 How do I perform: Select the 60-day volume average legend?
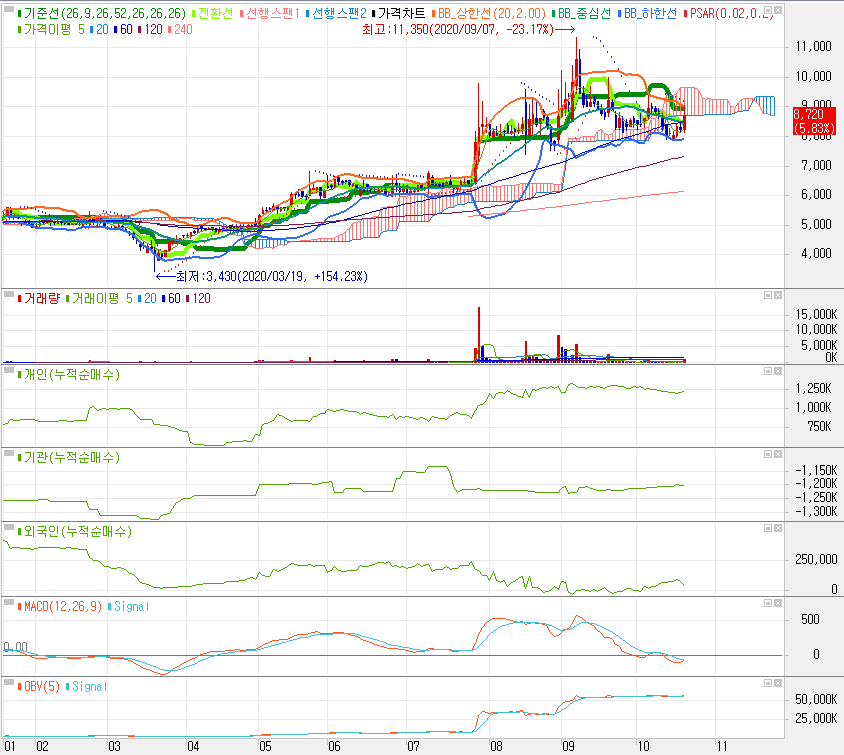point(171,299)
